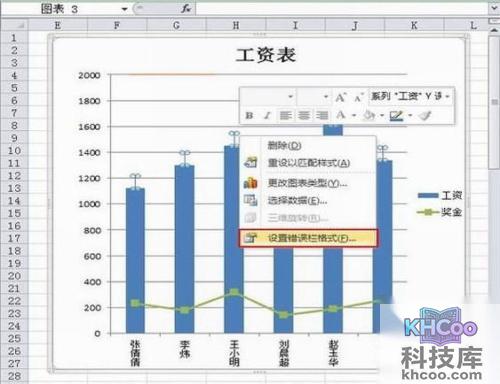
Task: Click the 奖金 legend label
Action: point(452,212)
